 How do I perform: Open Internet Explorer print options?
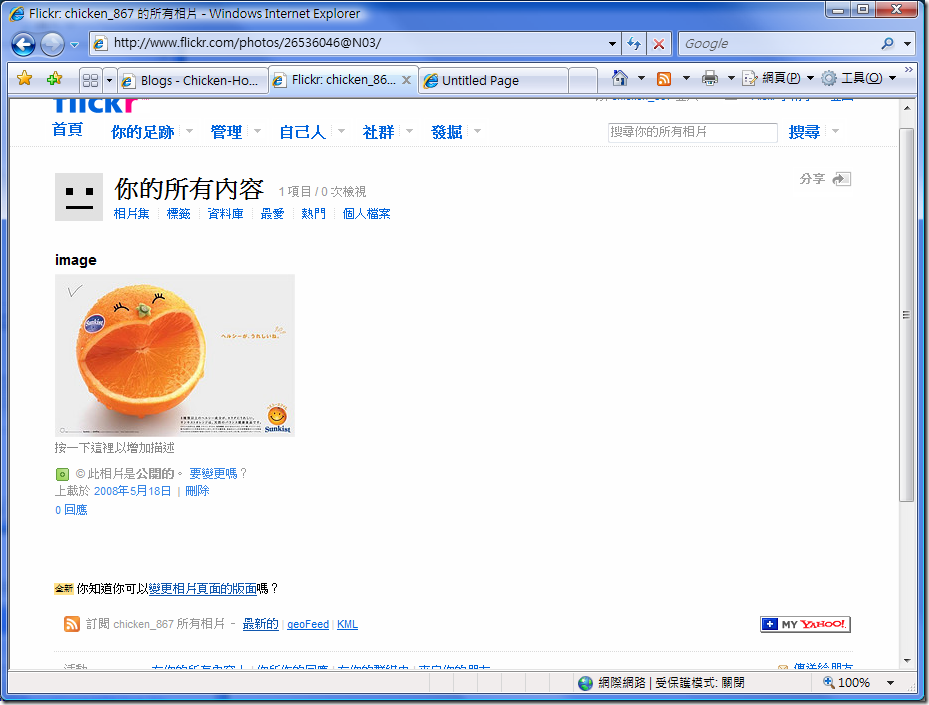(711, 77)
